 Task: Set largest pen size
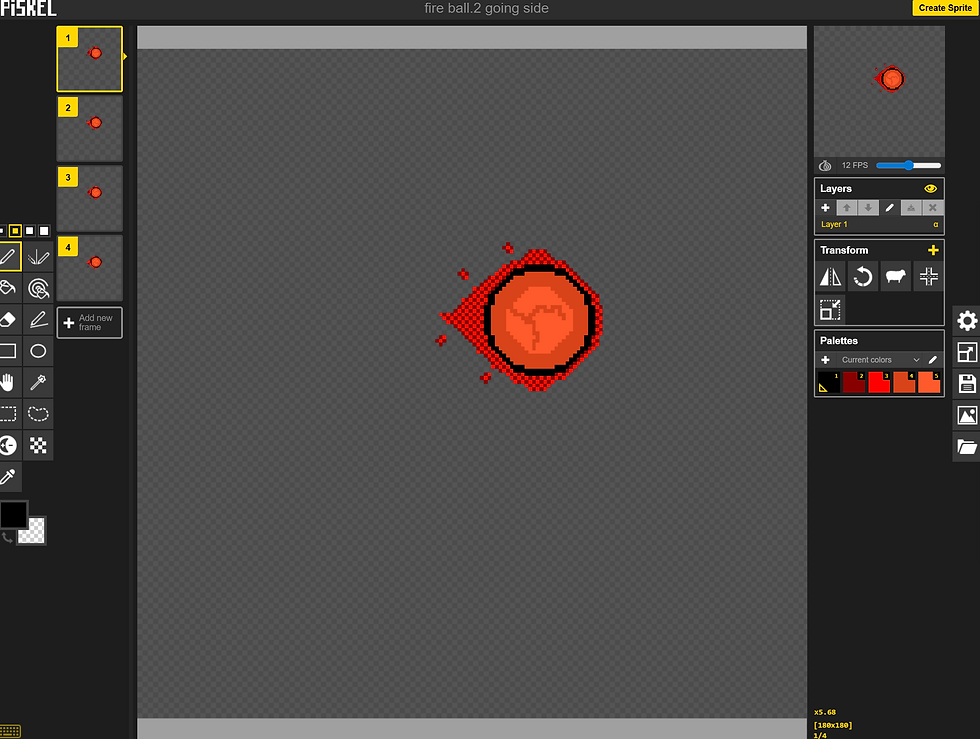point(44,231)
